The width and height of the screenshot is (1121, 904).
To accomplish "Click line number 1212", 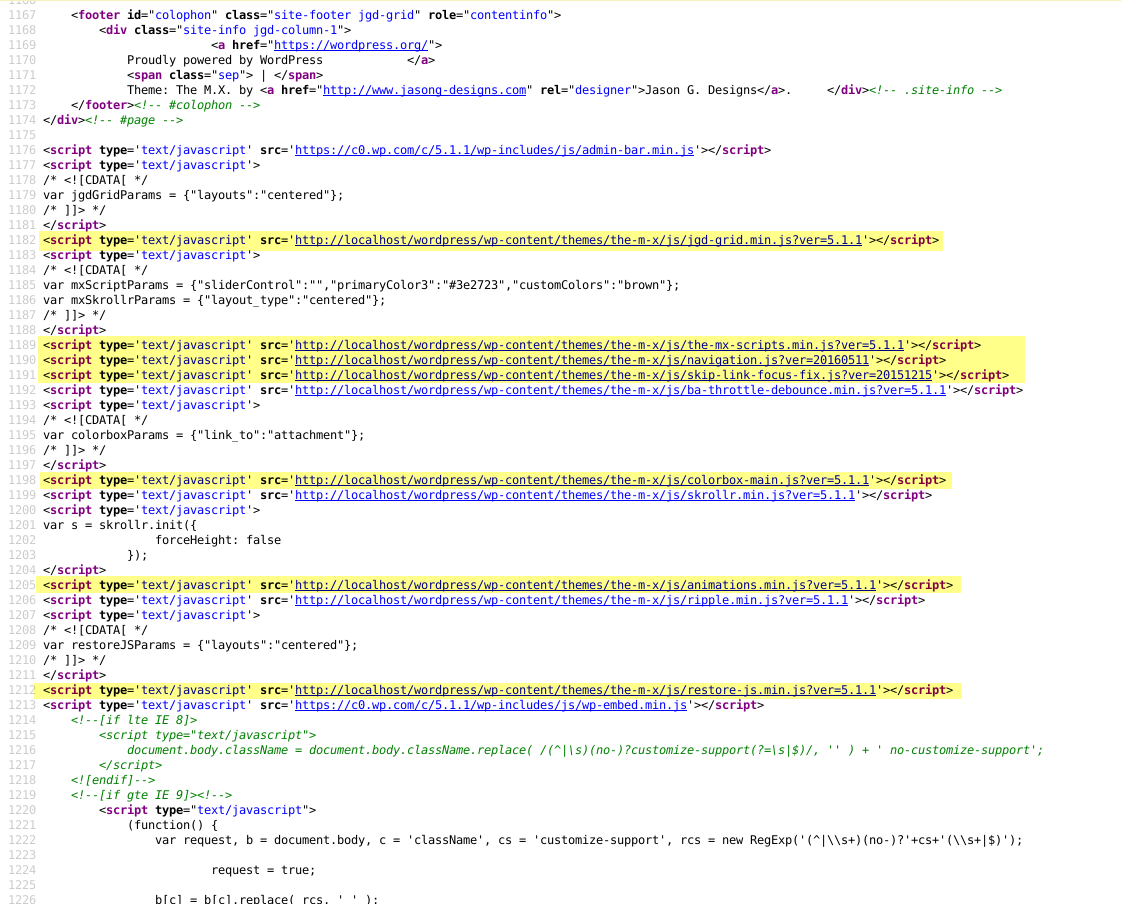I will pyautogui.click(x=22, y=691).
